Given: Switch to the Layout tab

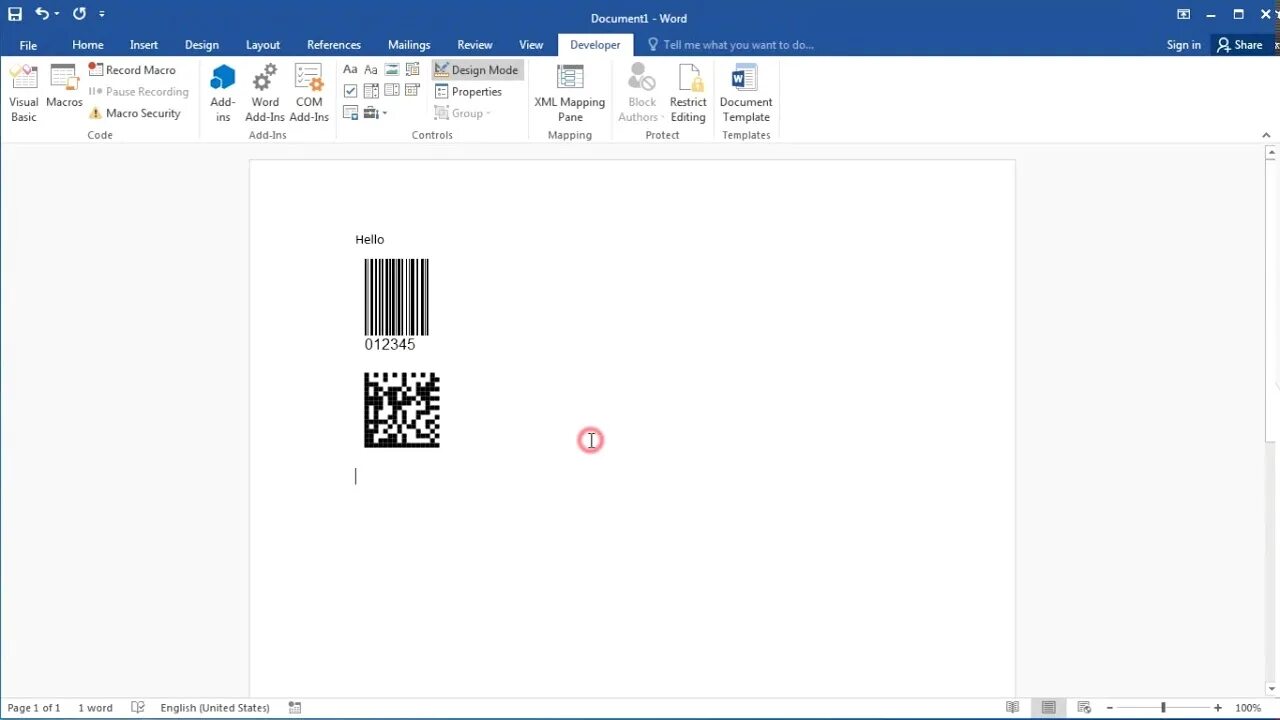Looking at the screenshot, I should click(263, 45).
